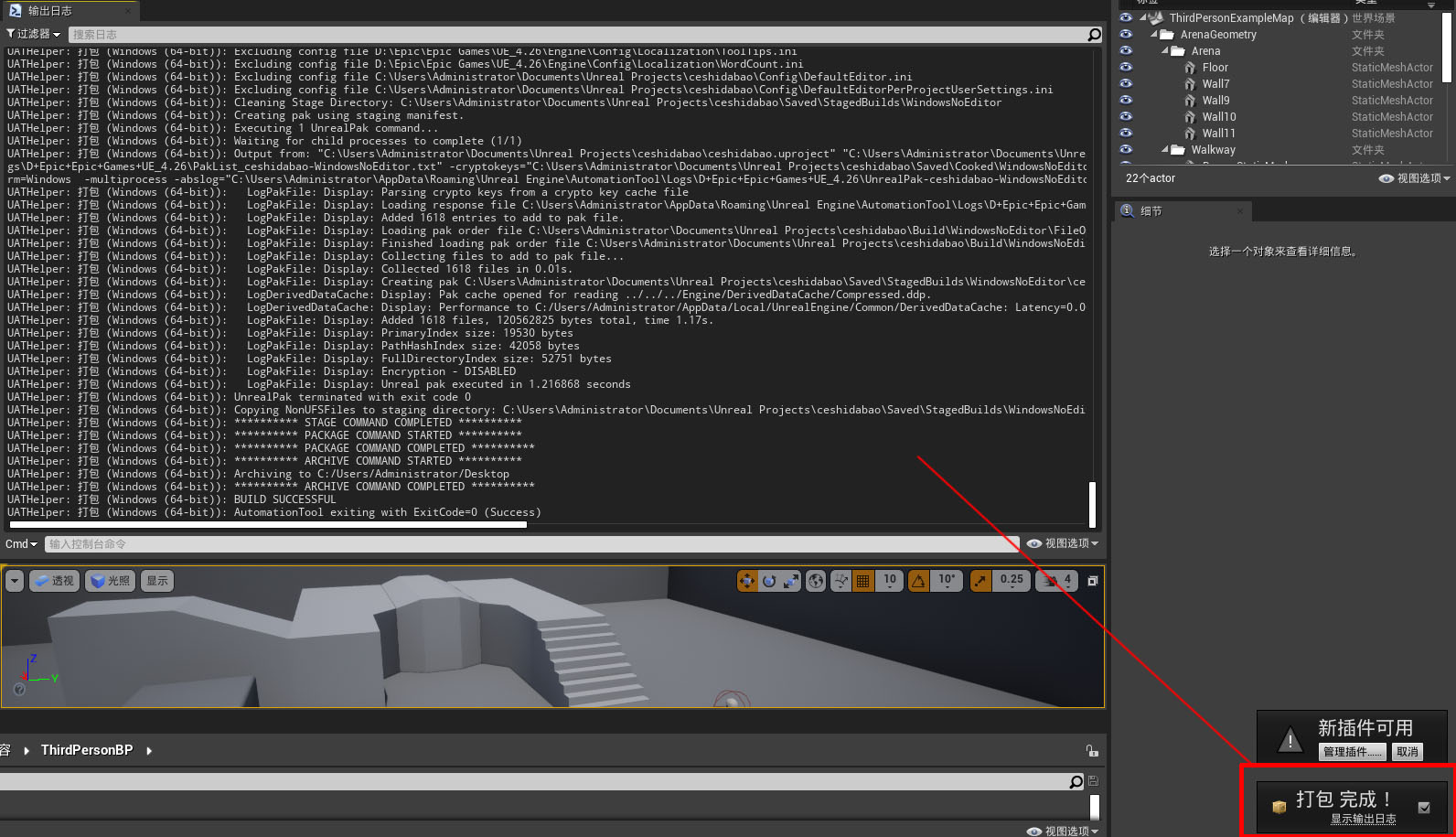Open output log 视图选项 view options
Viewport: 1456px width, 837px height.
[x=1062, y=543]
